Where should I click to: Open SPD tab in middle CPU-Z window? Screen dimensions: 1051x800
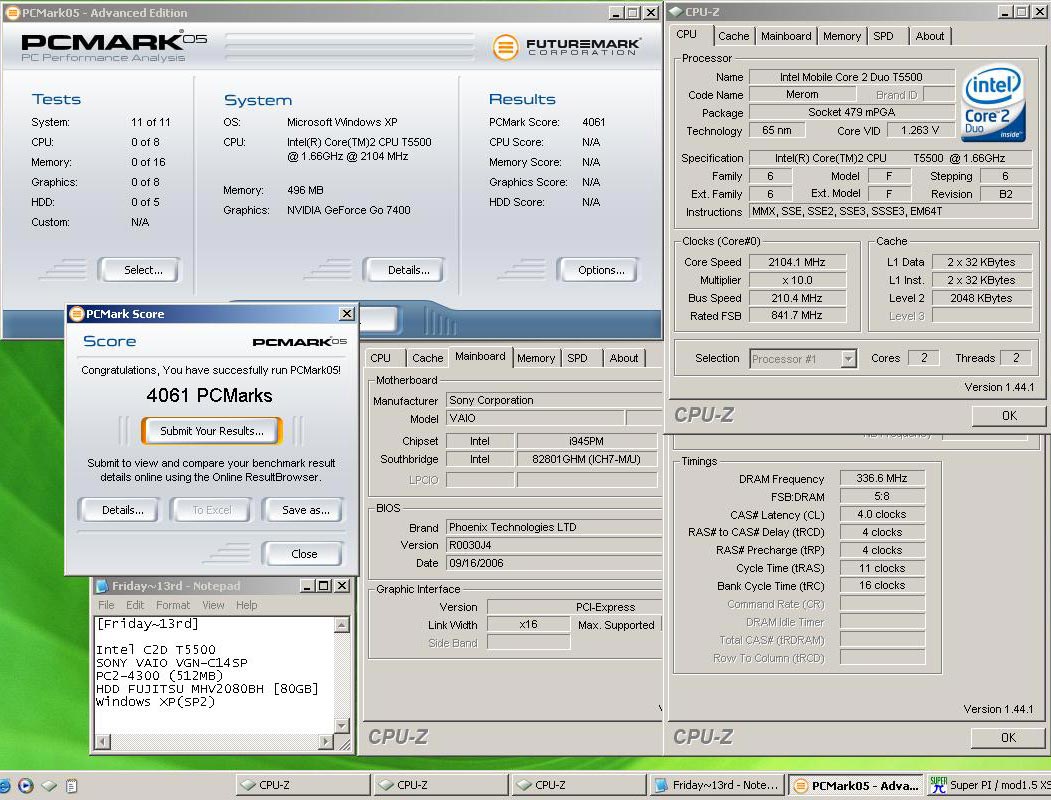577,358
